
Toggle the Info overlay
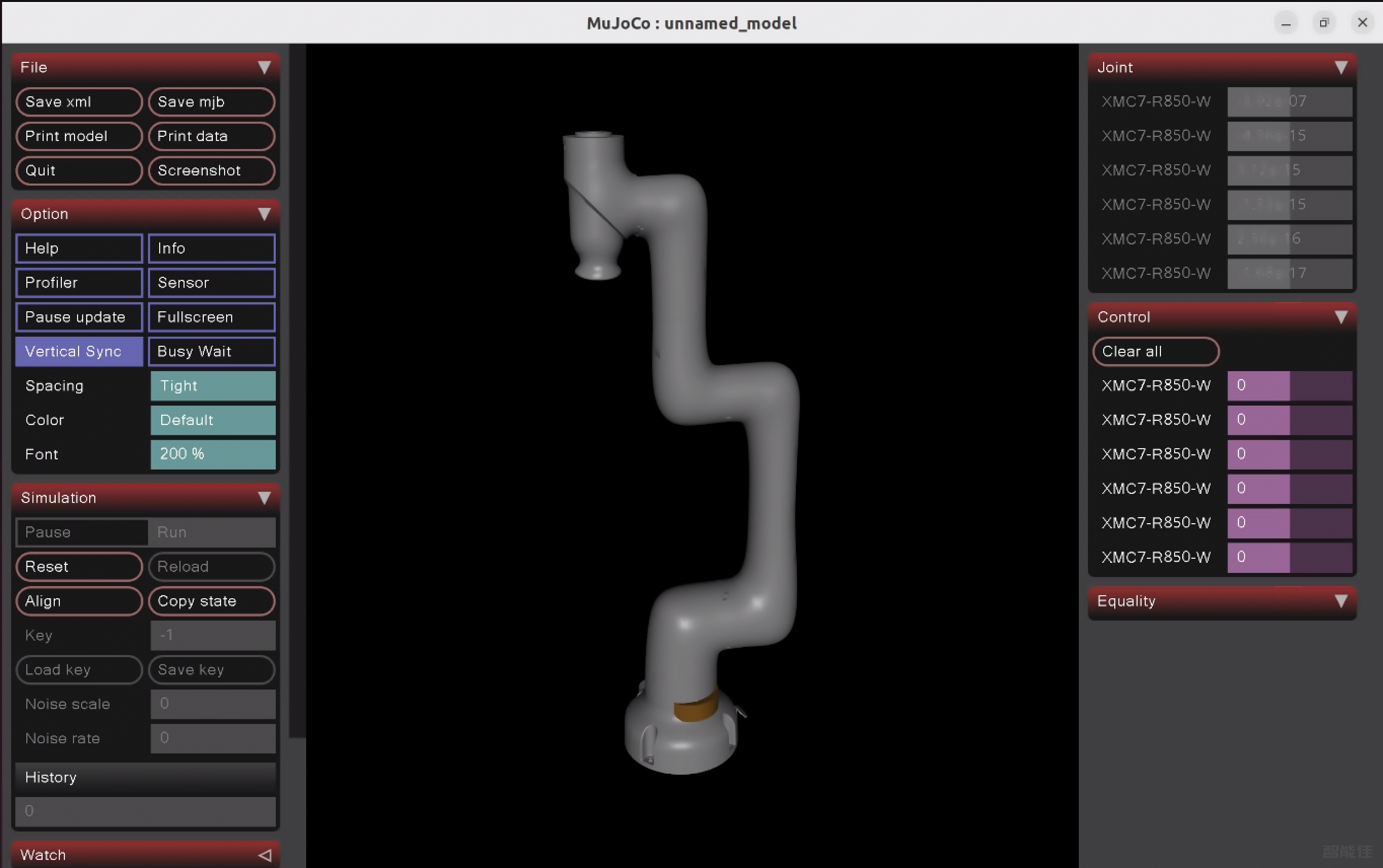coord(212,248)
